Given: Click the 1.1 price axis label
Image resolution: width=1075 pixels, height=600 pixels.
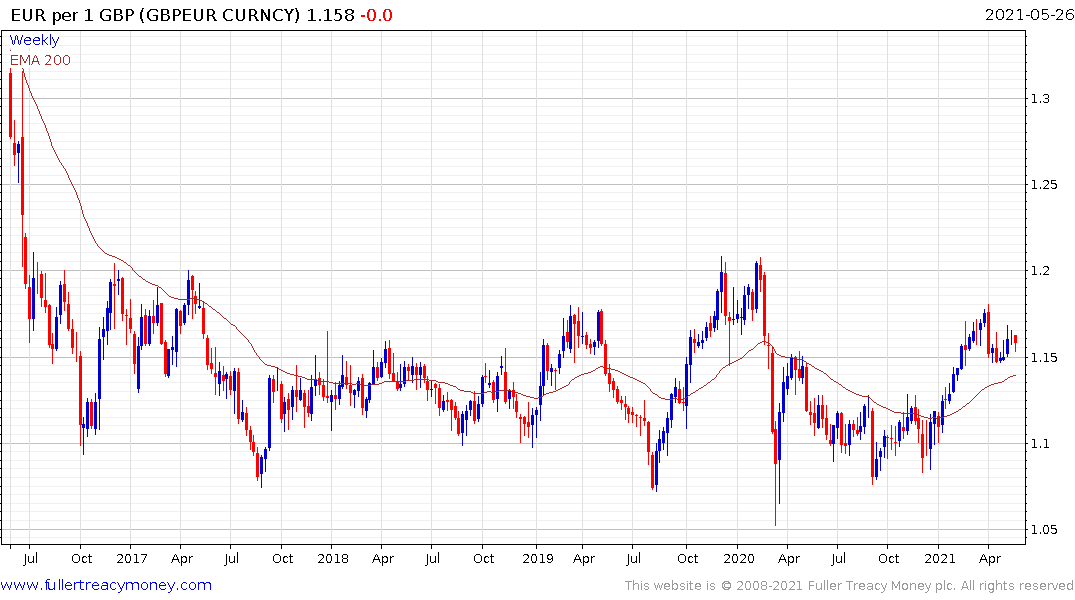Looking at the screenshot, I should [x=1040, y=444].
